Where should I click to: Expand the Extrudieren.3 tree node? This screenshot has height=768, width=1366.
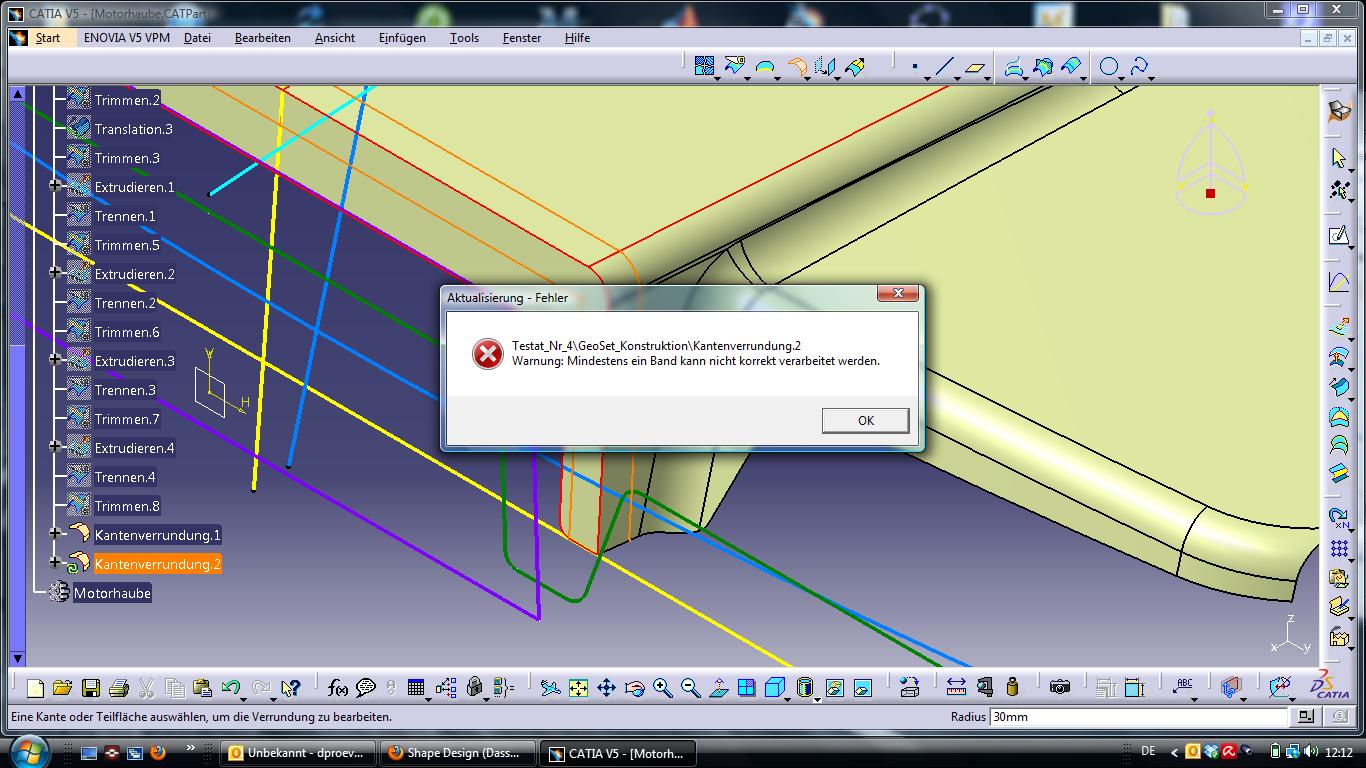click(56, 360)
